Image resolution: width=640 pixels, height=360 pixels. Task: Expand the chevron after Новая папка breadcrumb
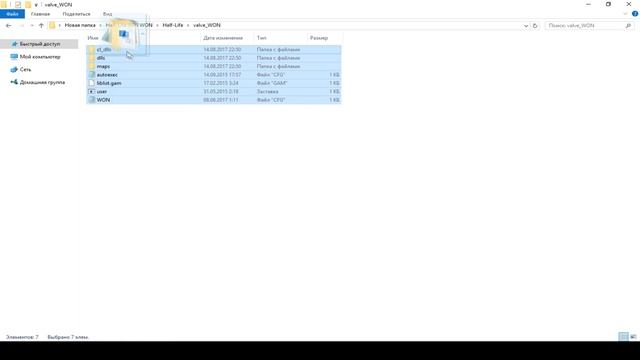coord(100,25)
